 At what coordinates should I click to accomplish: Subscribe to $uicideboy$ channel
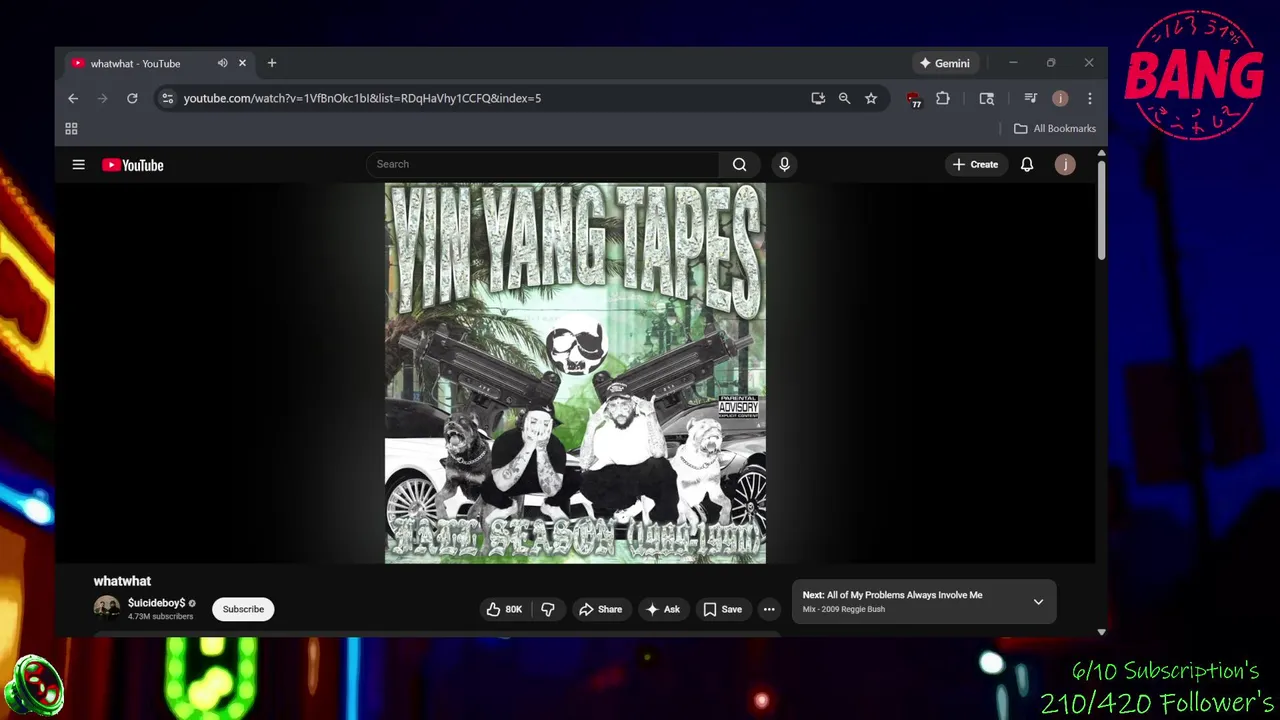click(243, 609)
